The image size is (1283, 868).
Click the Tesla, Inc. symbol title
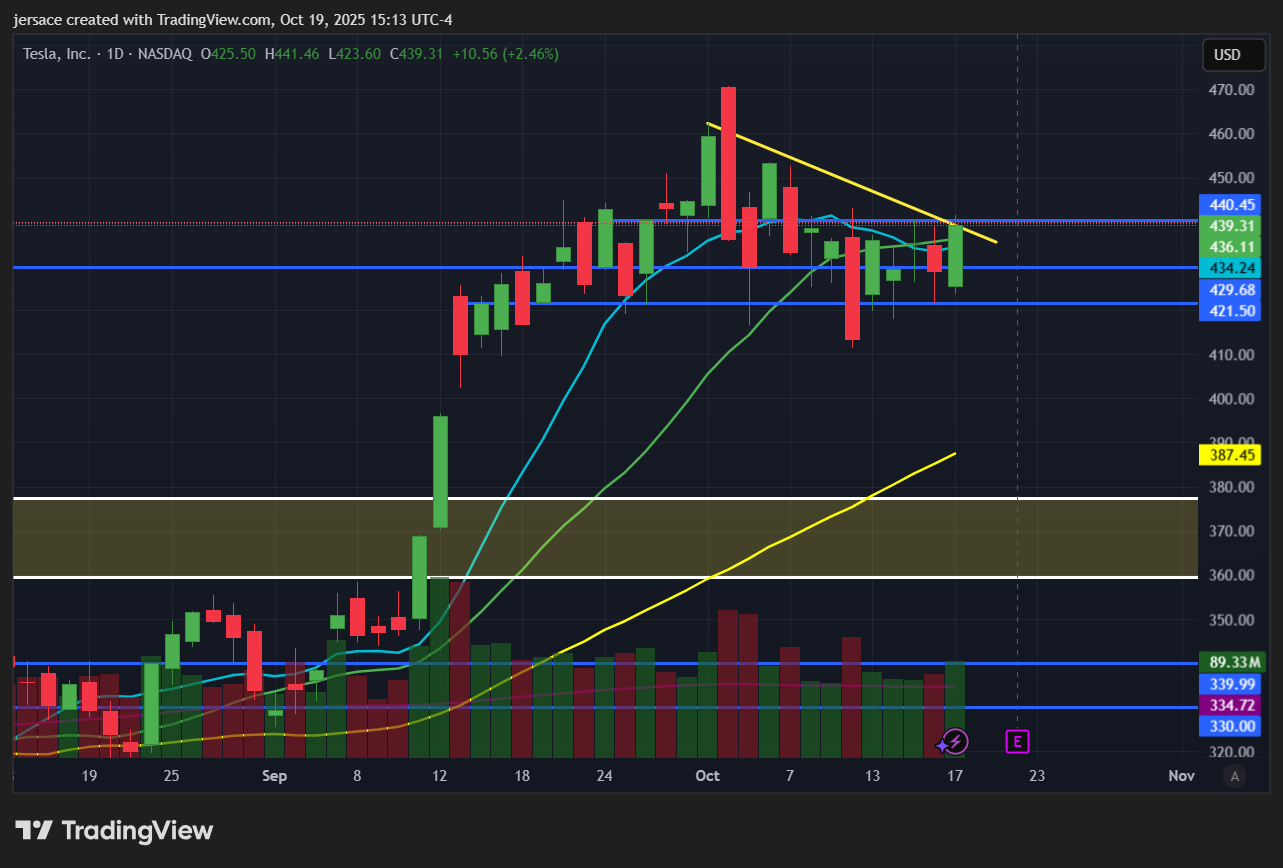point(58,54)
